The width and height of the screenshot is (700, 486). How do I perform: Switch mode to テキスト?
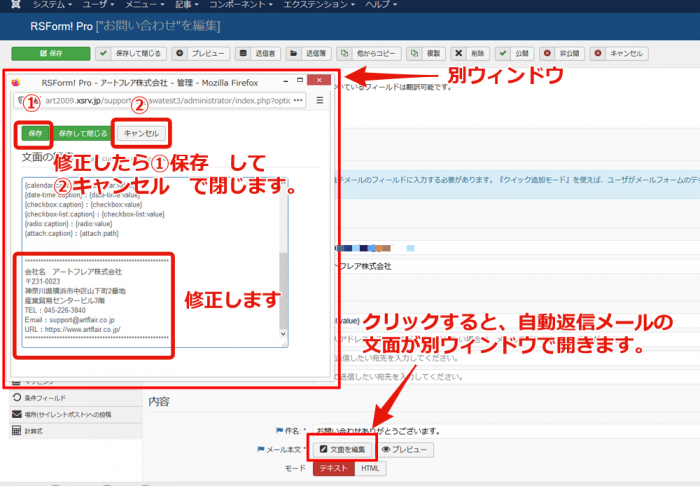[333, 468]
